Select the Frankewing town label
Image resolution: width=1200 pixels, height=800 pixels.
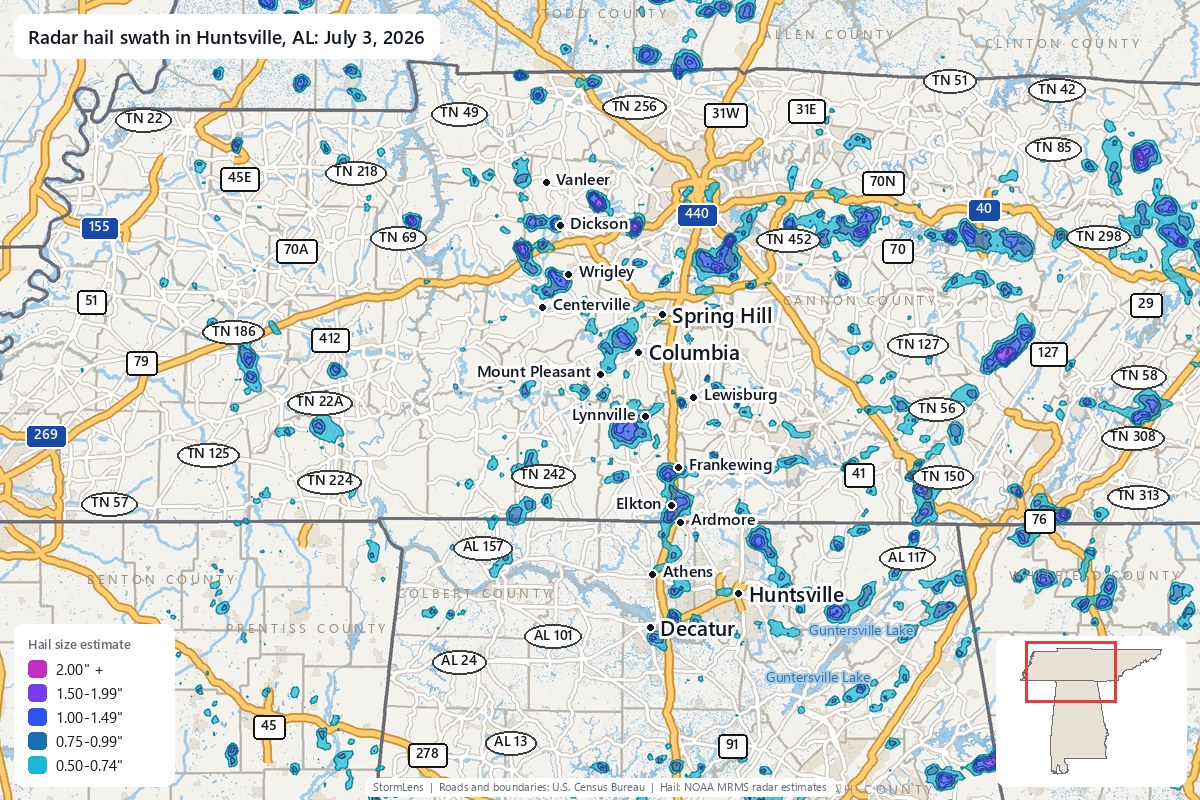click(730, 465)
